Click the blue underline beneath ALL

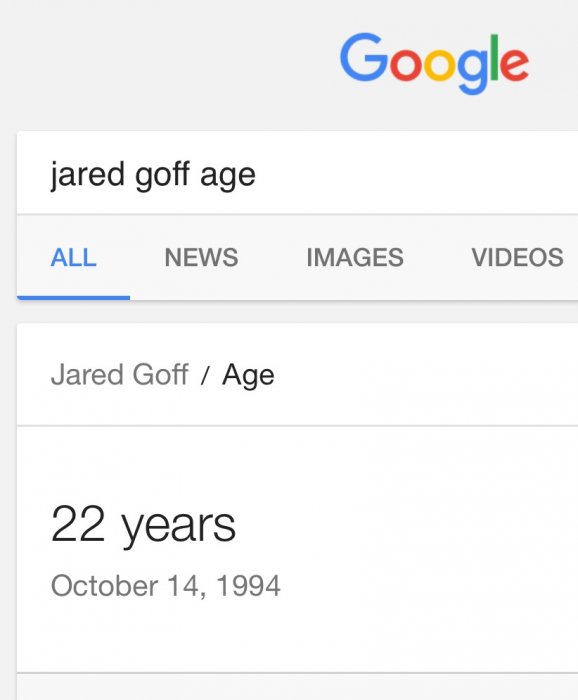point(73,297)
